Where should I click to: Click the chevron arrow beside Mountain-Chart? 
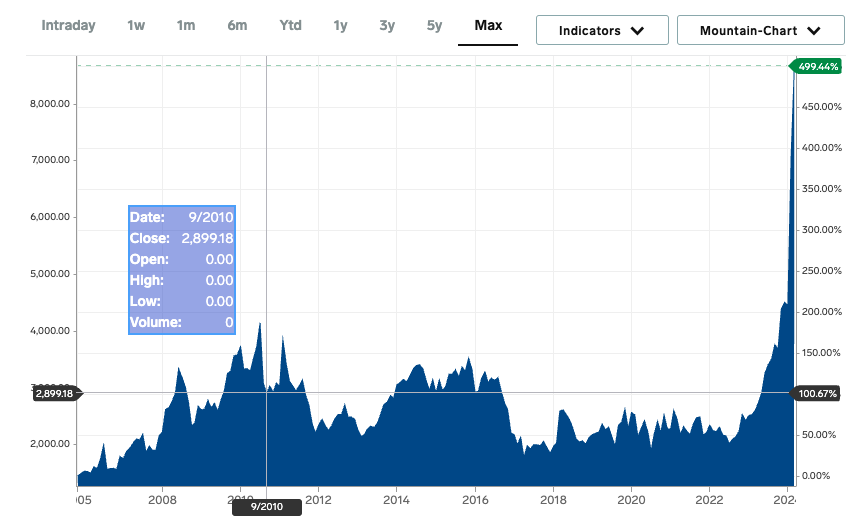click(x=812, y=31)
